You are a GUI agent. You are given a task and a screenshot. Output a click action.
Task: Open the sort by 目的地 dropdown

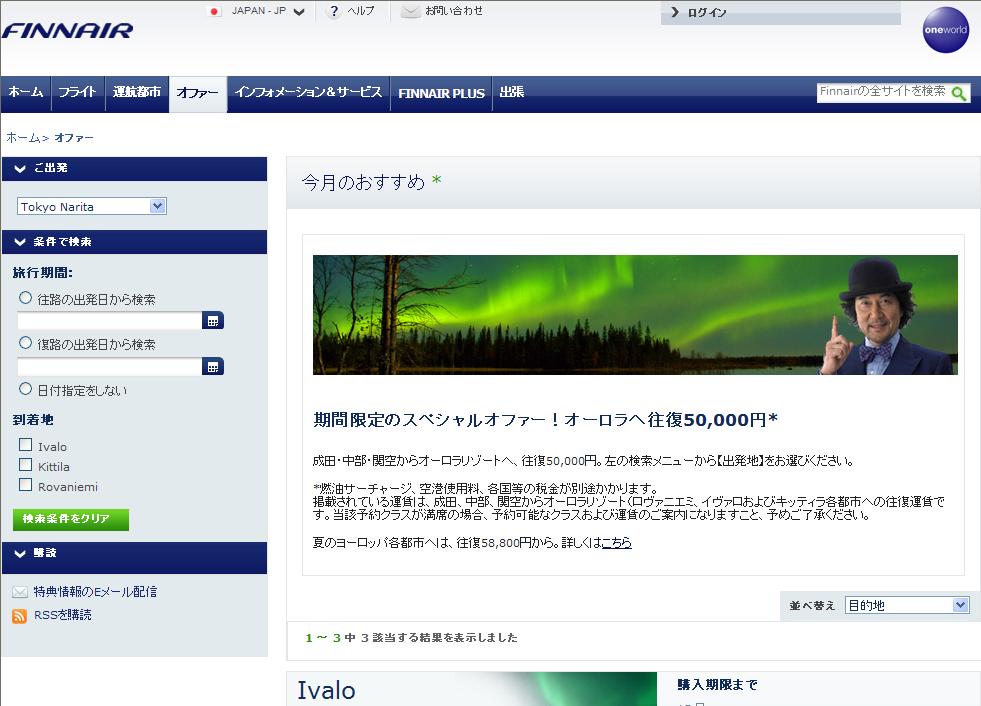907,605
